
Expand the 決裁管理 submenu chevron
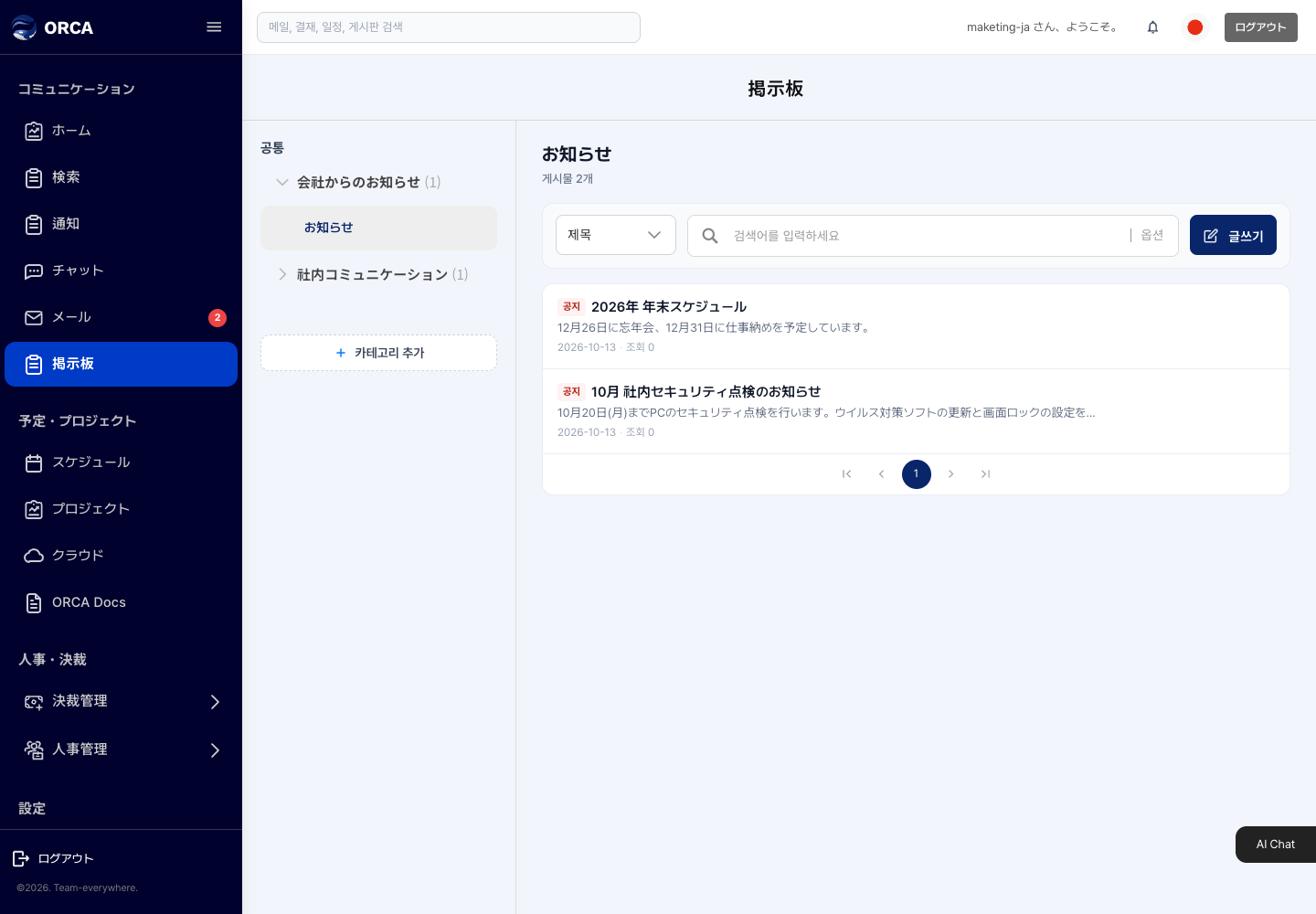(x=216, y=702)
